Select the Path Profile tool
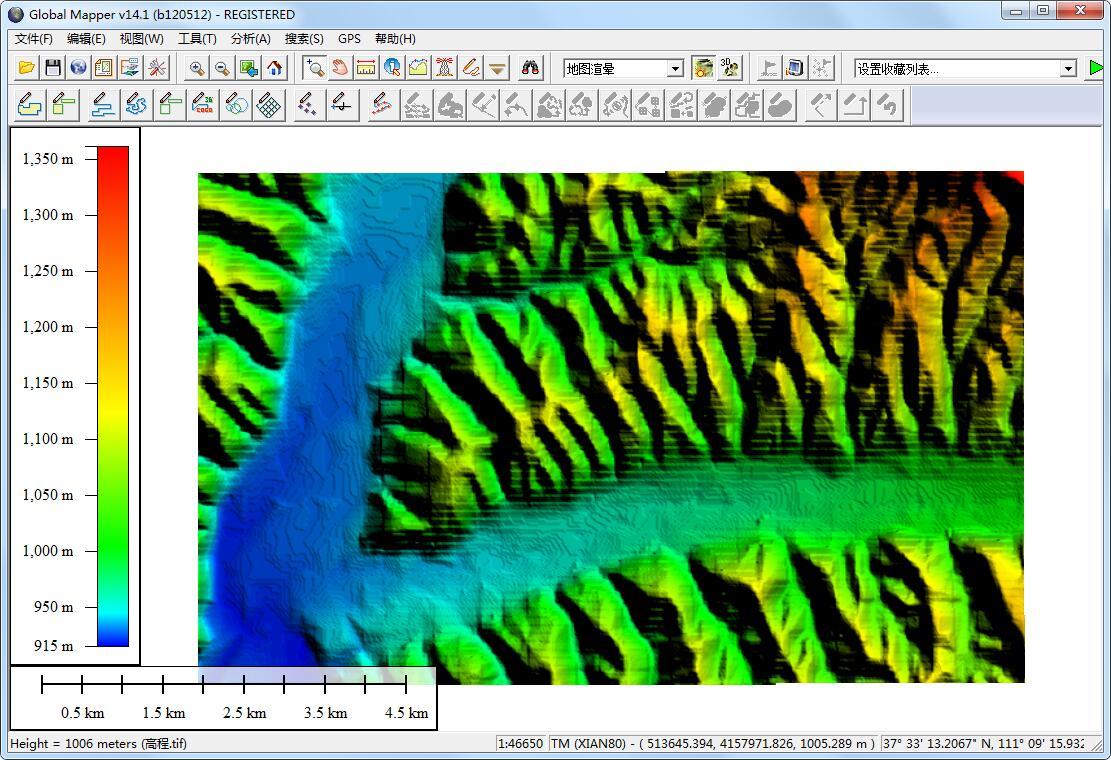The width and height of the screenshot is (1111, 760). (x=419, y=68)
